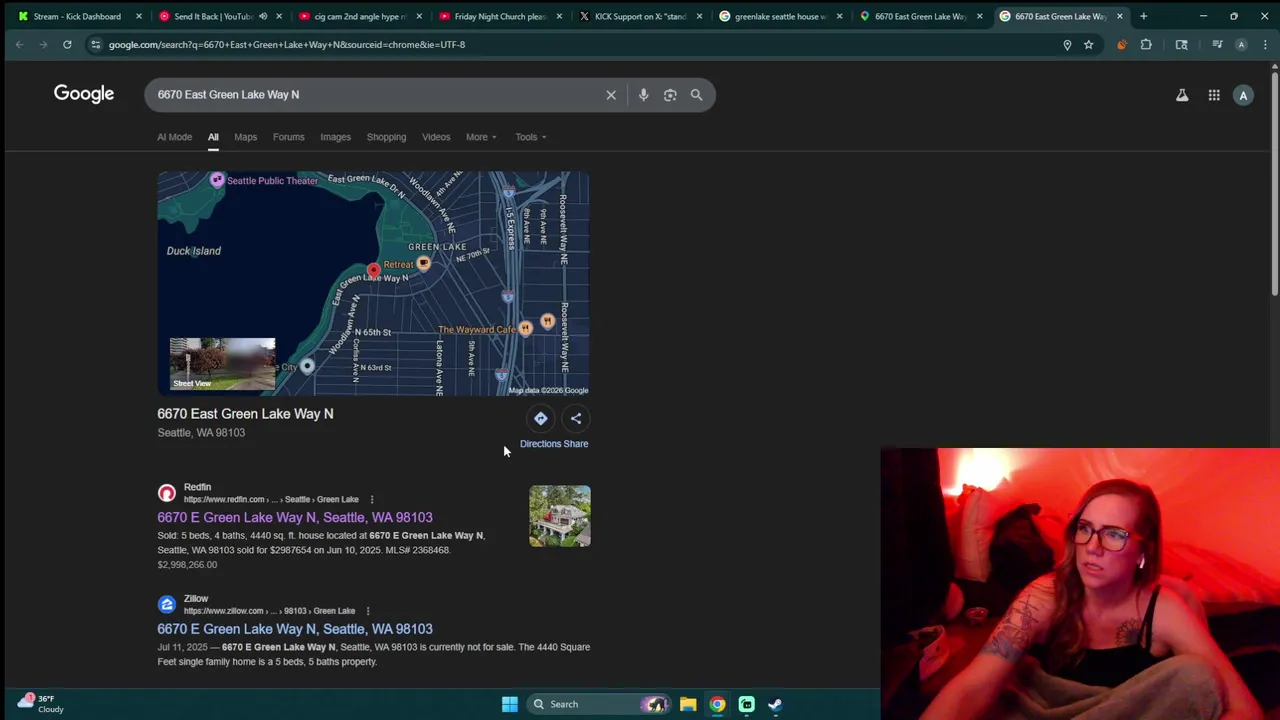Screen dimensions: 1280x720
Task: Open the Google apps grid
Action: [x=1214, y=95]
